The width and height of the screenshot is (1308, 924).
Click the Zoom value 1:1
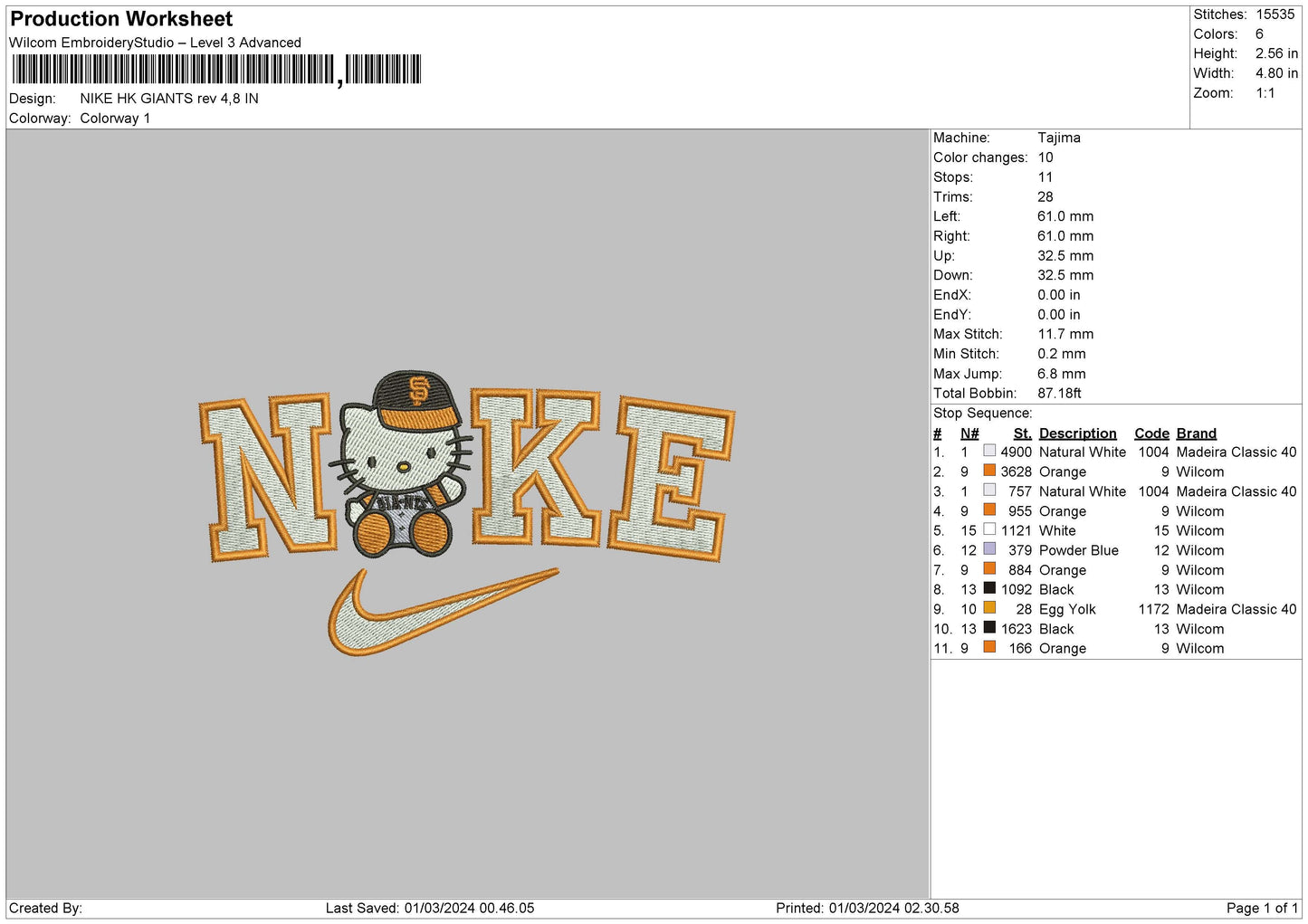(x=1265, y=93)
